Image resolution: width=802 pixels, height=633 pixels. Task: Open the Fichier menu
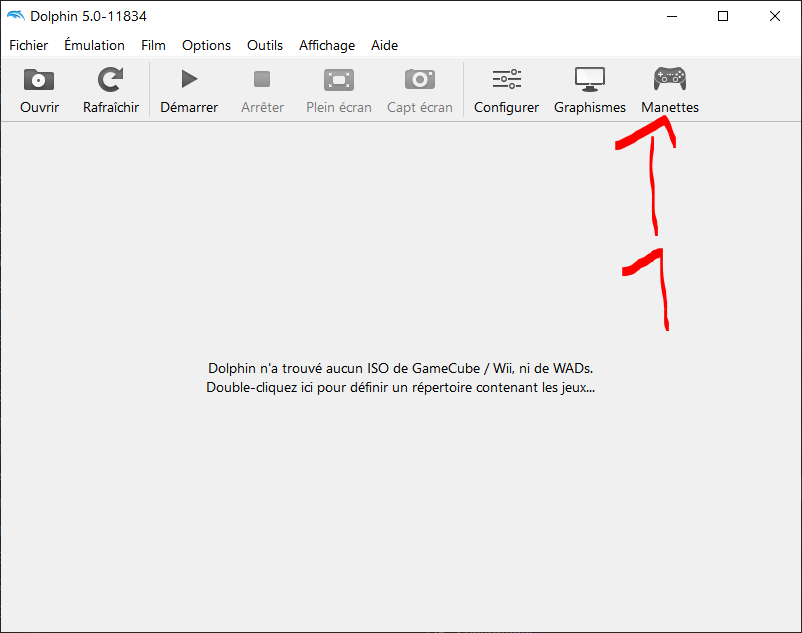[x=28, y=45]
